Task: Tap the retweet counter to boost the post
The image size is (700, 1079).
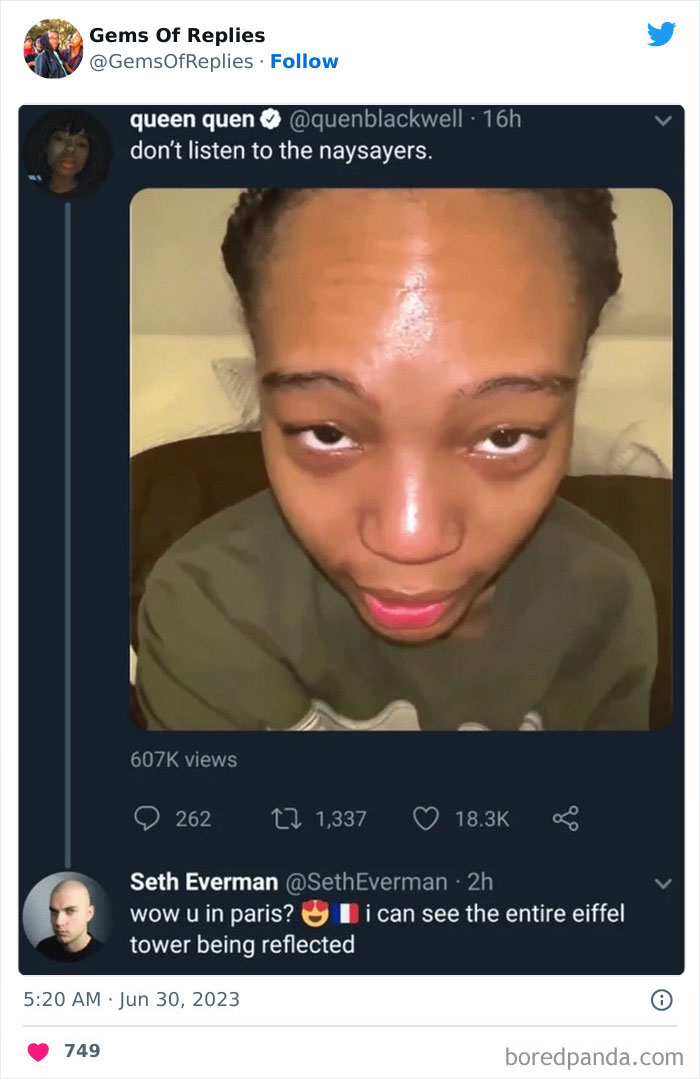Action: 332,818
